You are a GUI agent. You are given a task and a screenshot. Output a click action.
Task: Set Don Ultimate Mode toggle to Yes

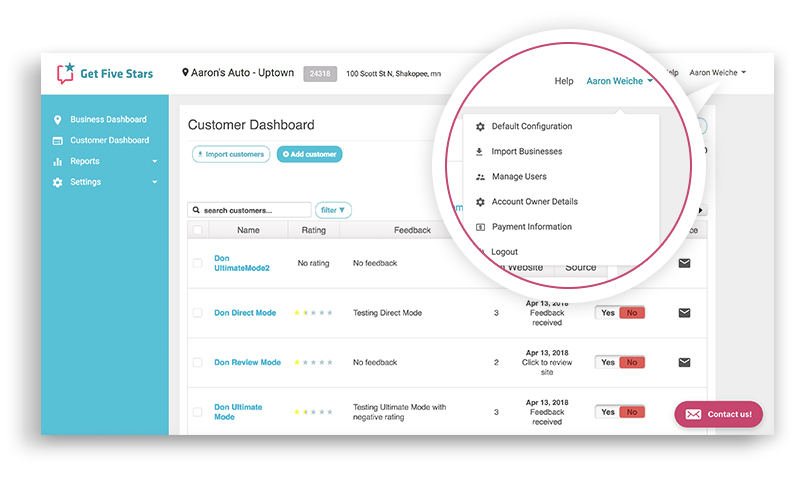click(x=607, y=412)
